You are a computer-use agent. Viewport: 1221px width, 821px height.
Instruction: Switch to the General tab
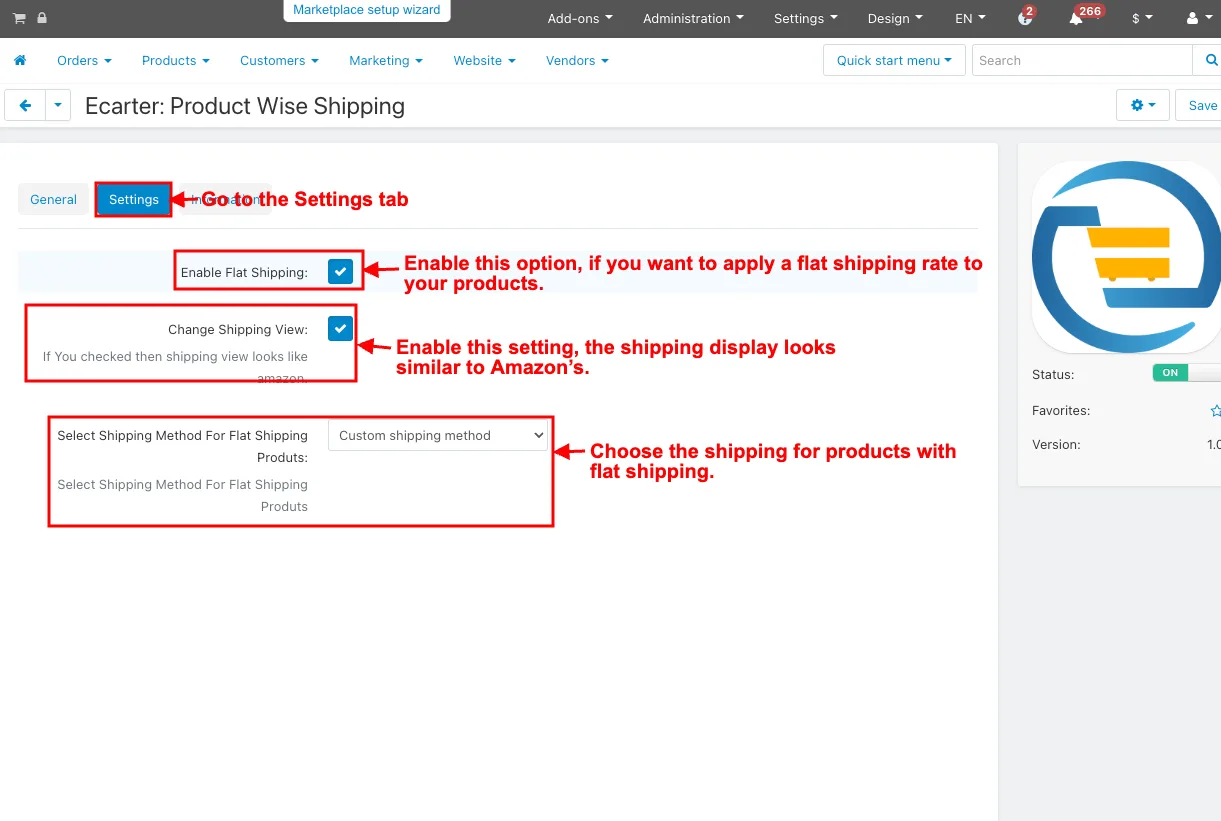pos(53,199)
